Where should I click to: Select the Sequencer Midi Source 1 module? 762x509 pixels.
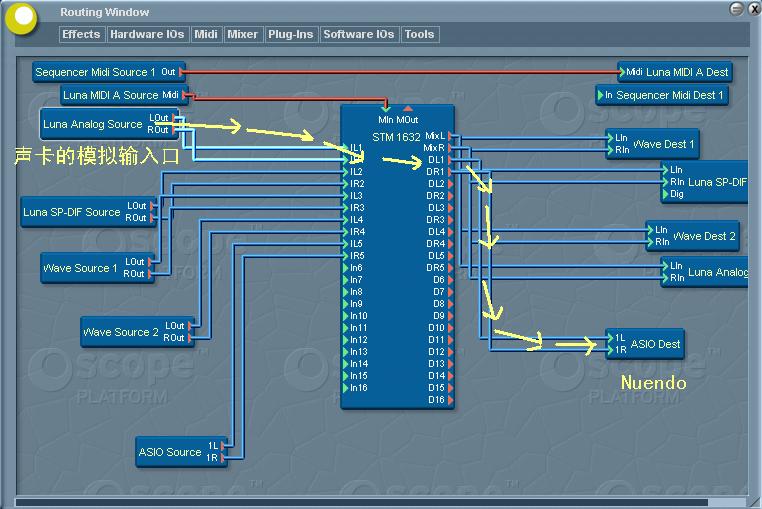(109, 72)
